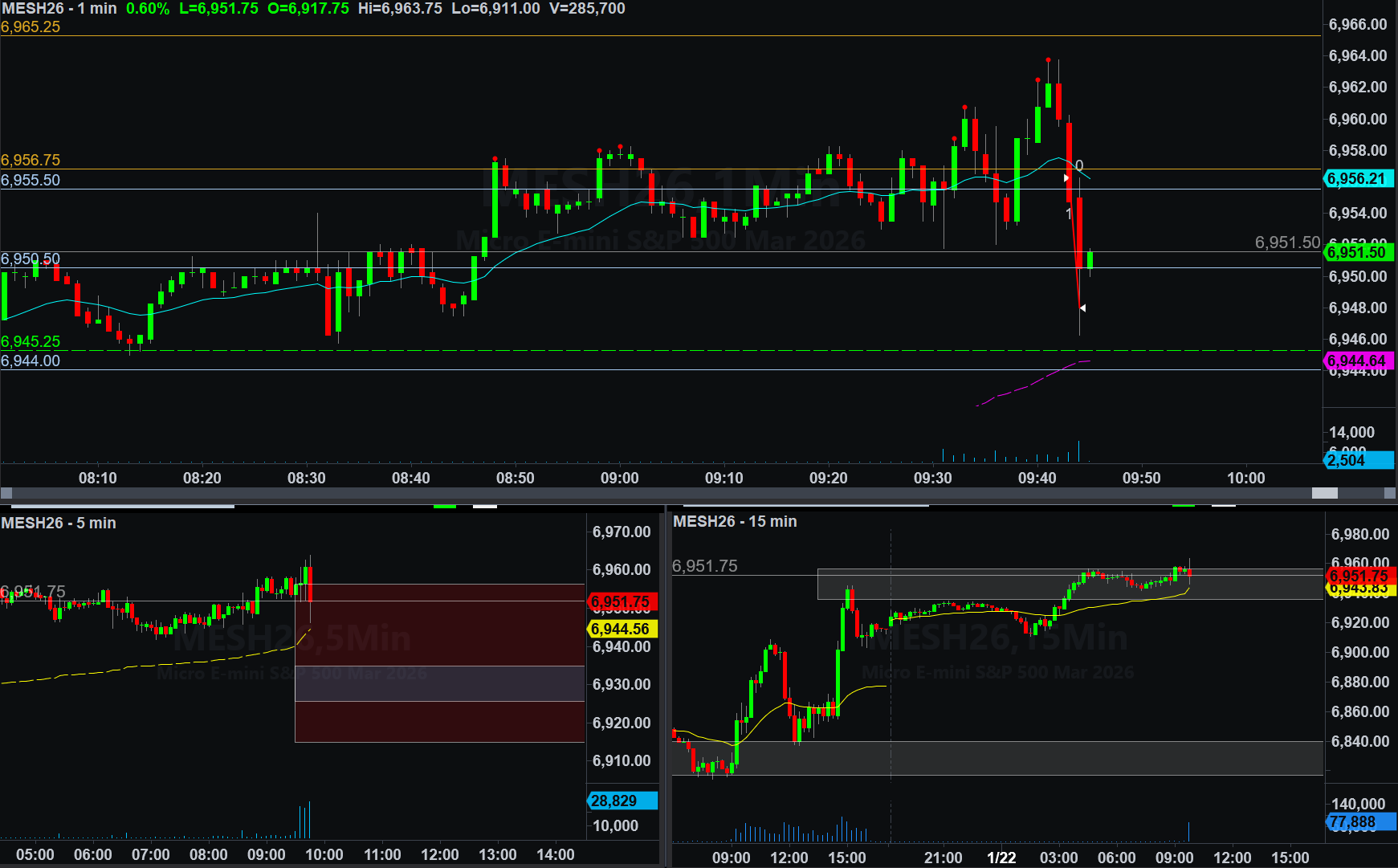Click the blue 28,829 volume tag on 5 min chart

coord(622,801)
